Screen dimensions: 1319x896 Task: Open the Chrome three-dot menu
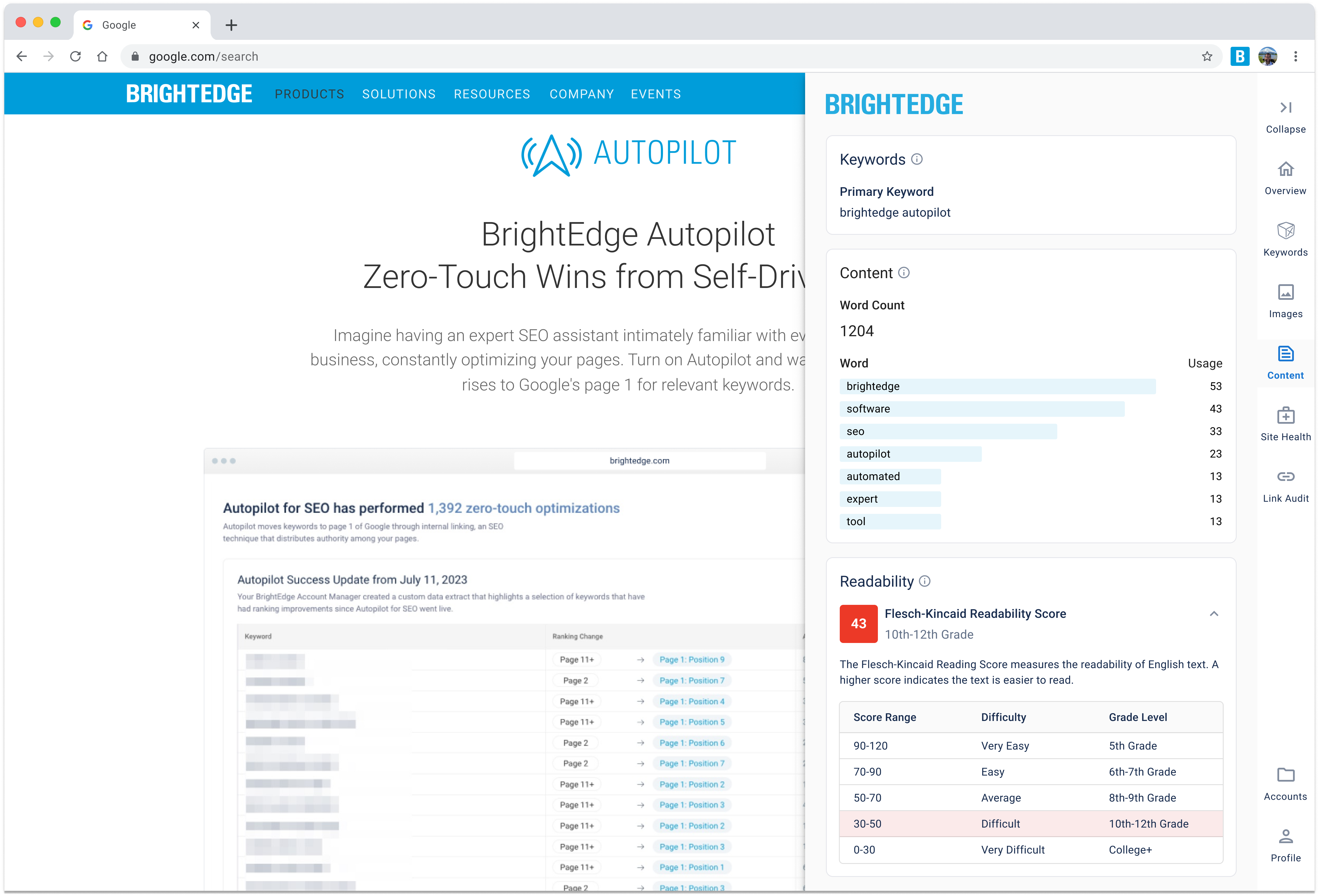(1295, 56)
